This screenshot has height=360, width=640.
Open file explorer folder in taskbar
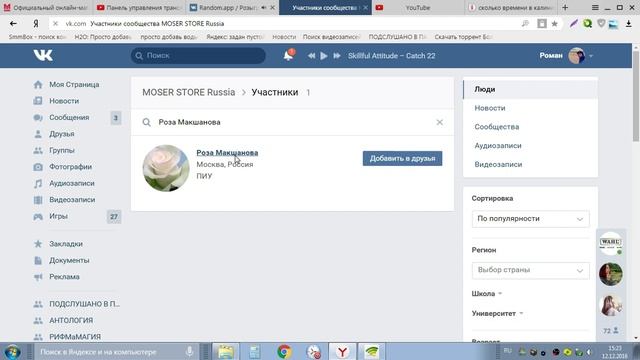click(x=225, y=351)
